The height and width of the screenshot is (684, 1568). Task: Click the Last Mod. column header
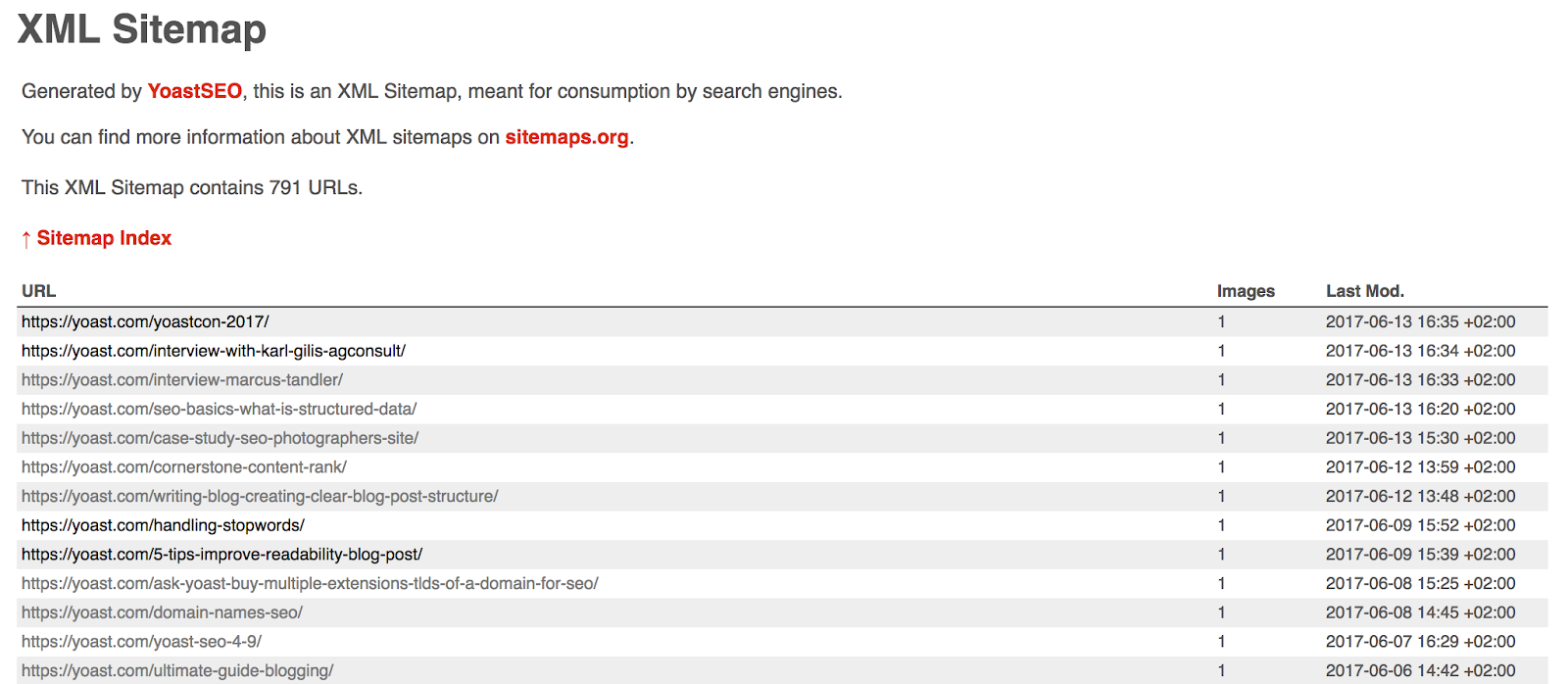[1365, 291]
